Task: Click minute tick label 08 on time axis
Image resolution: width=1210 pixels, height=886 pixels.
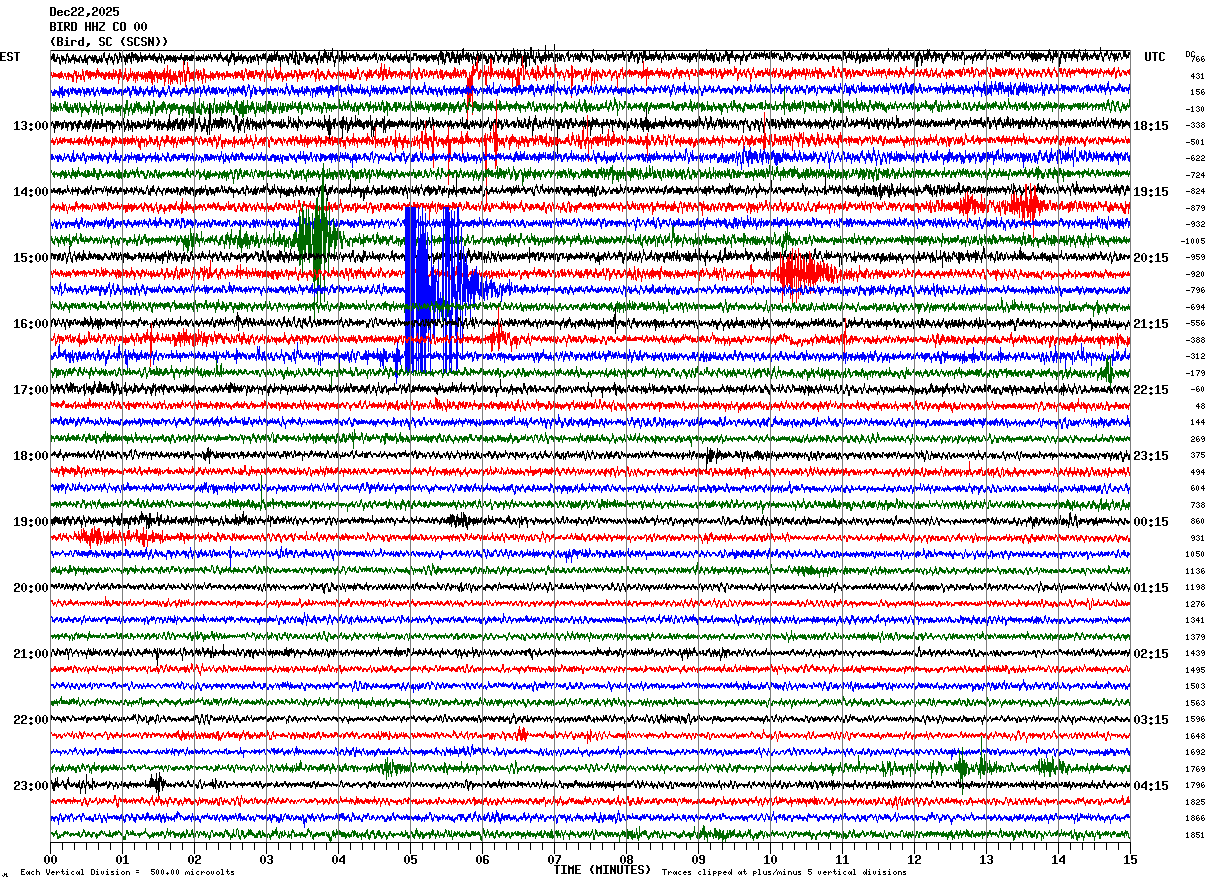Action: 626,859
